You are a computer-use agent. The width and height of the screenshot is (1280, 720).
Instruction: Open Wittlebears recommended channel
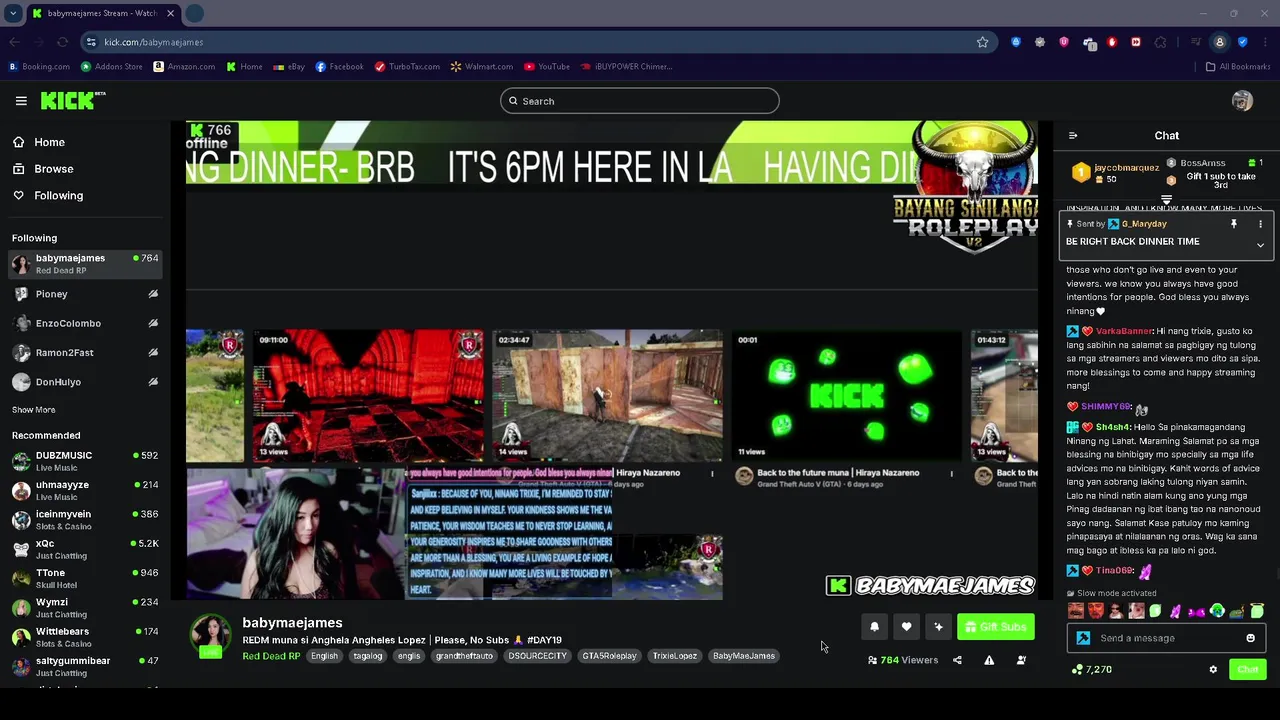85,637
